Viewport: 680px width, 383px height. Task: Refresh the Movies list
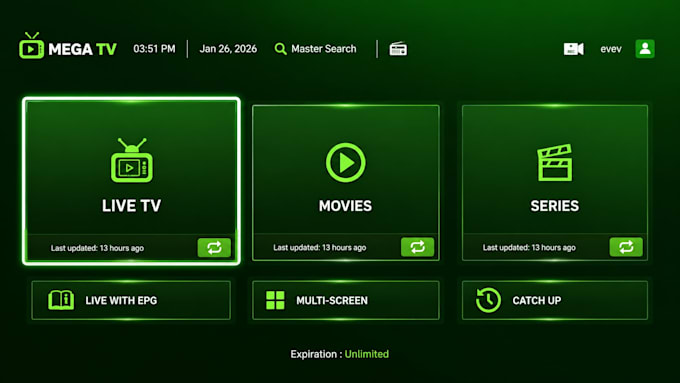(417, 247)
